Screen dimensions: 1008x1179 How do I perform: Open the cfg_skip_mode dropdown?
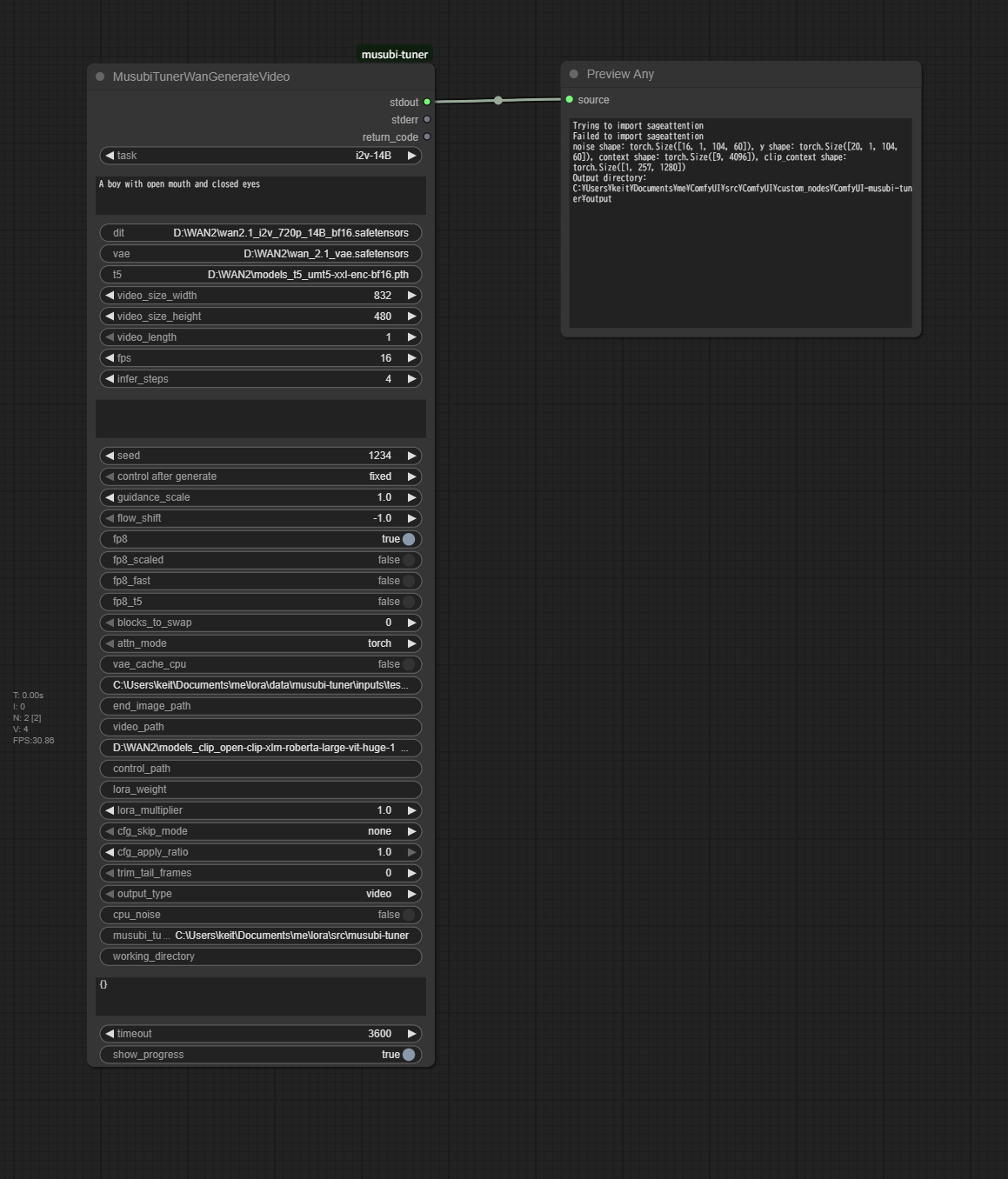[261, 831]
